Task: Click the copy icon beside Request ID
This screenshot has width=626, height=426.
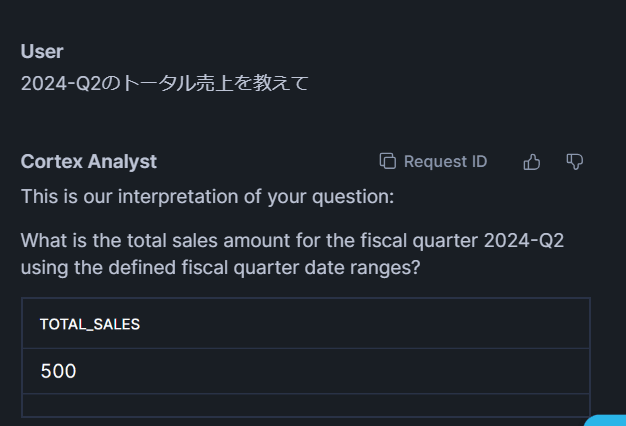Action: point(388,162)
